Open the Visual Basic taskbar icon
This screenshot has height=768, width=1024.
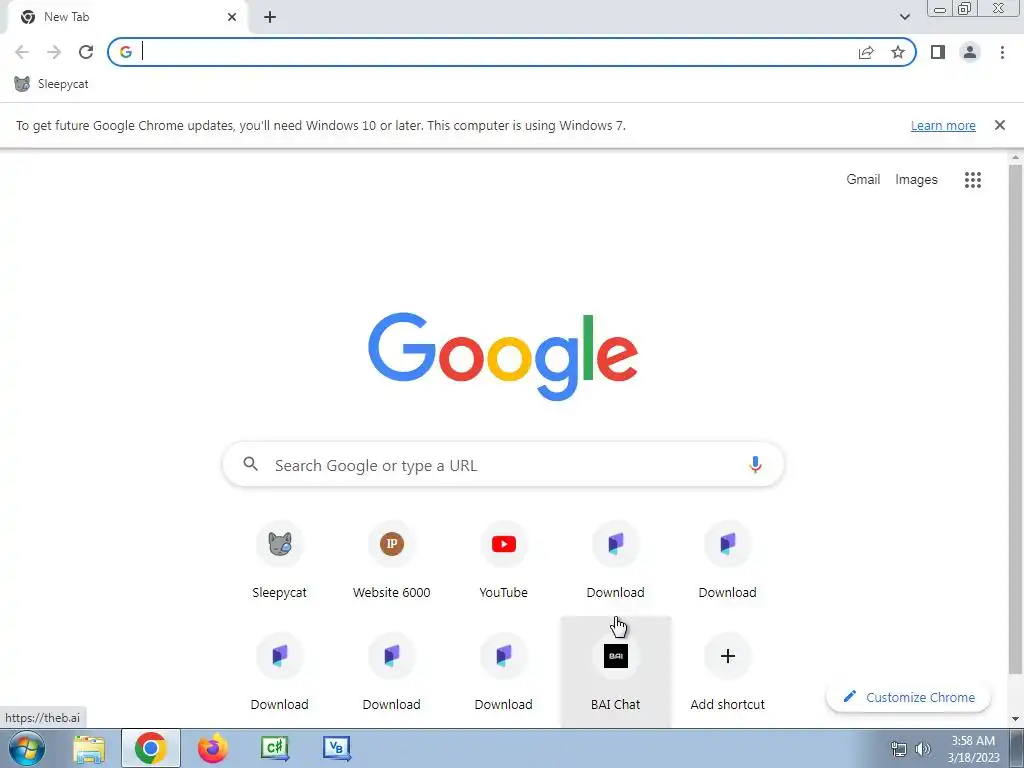coord(337,748)
